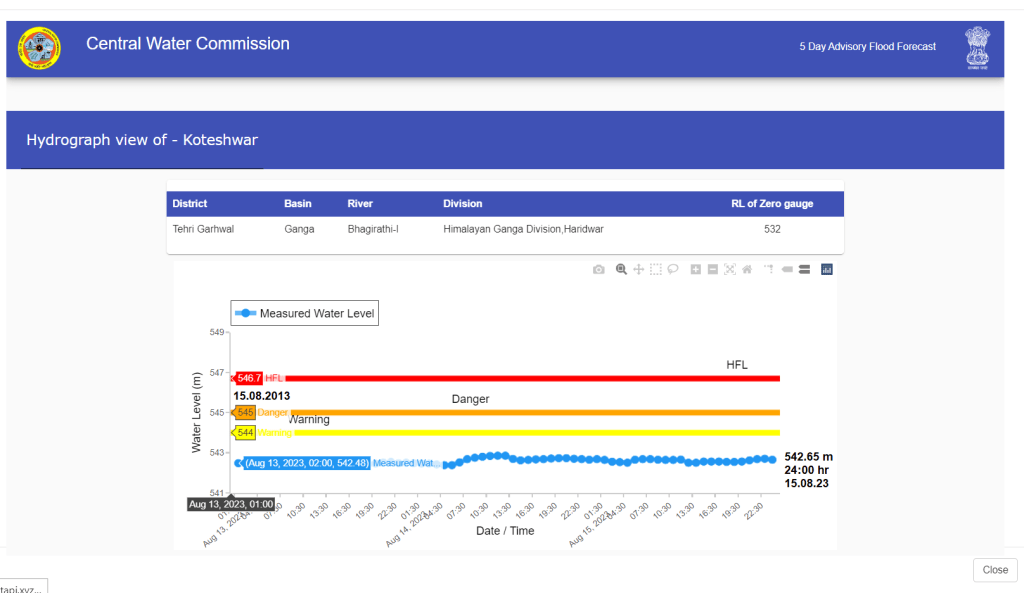
Task: Toggle Measured Water Level legend entry
Action: [305, 313]
